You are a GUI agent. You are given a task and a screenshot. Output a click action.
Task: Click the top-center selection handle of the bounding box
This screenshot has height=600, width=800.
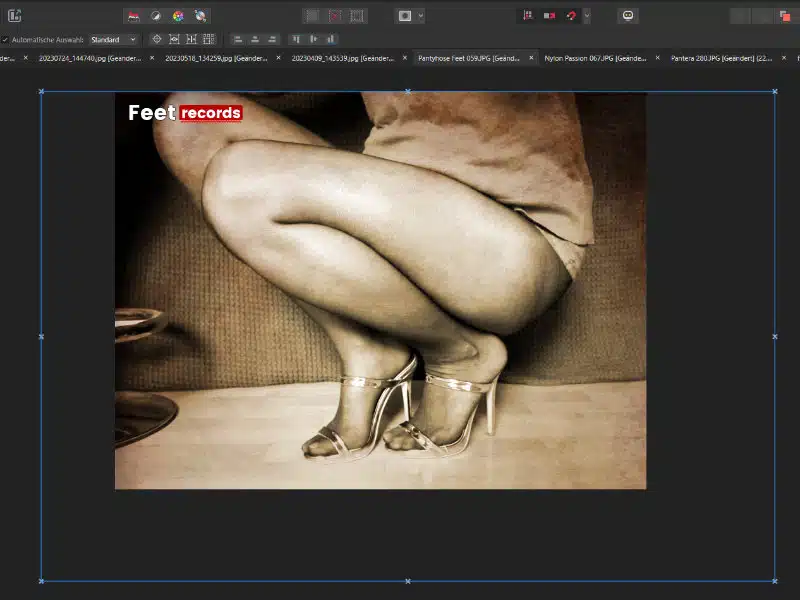(408, 92)
